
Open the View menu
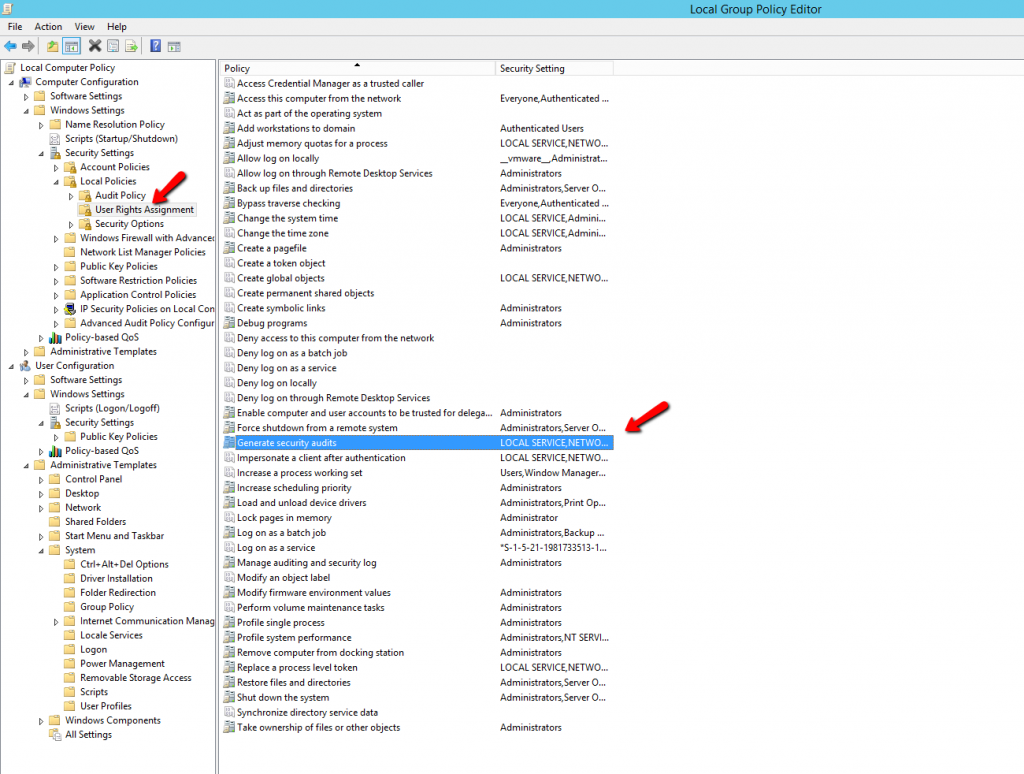84,26
